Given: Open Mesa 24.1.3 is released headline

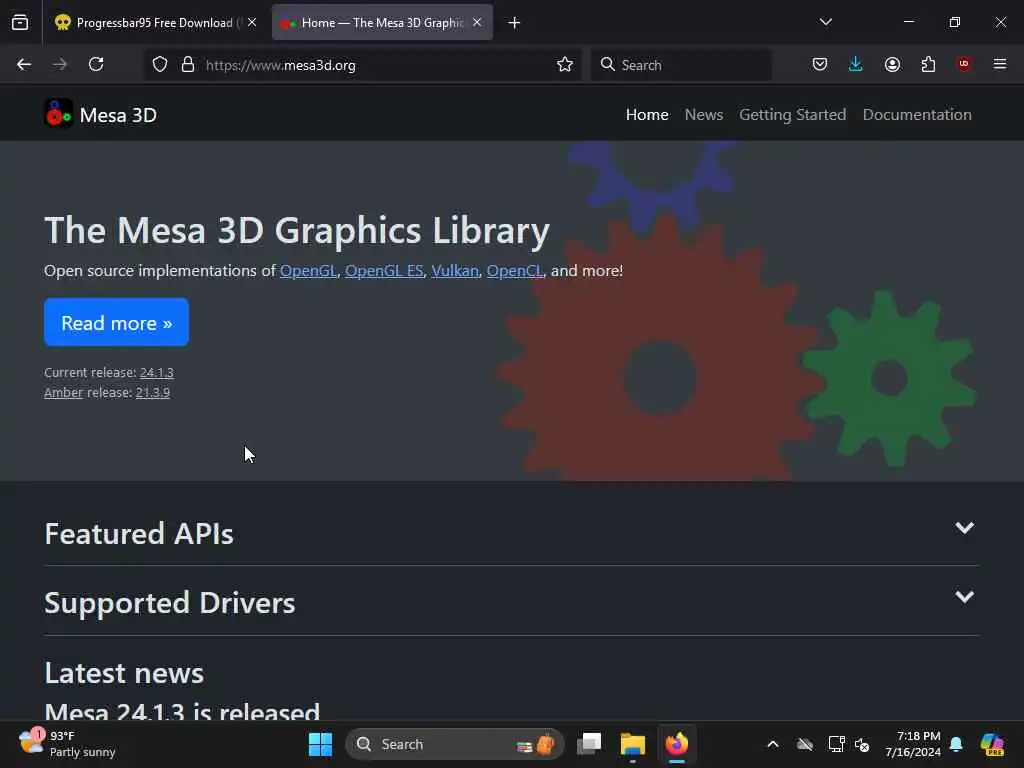Looking at the screenshot, I should pos(182,711).
